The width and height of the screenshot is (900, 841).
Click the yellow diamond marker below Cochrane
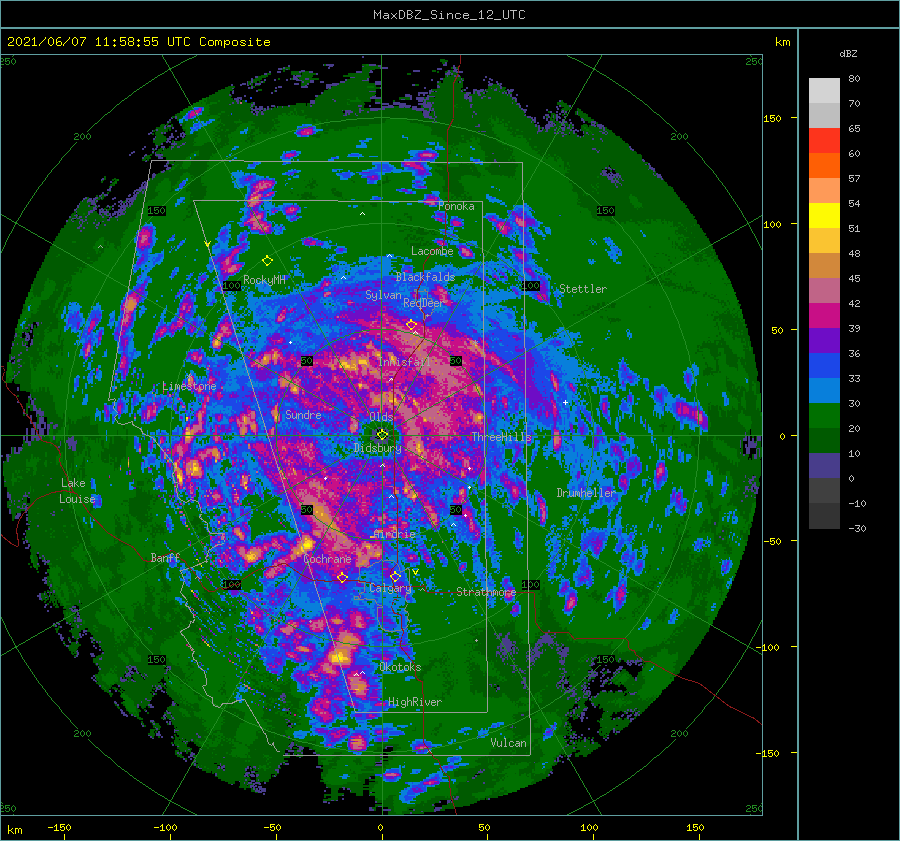pos(342,577)
